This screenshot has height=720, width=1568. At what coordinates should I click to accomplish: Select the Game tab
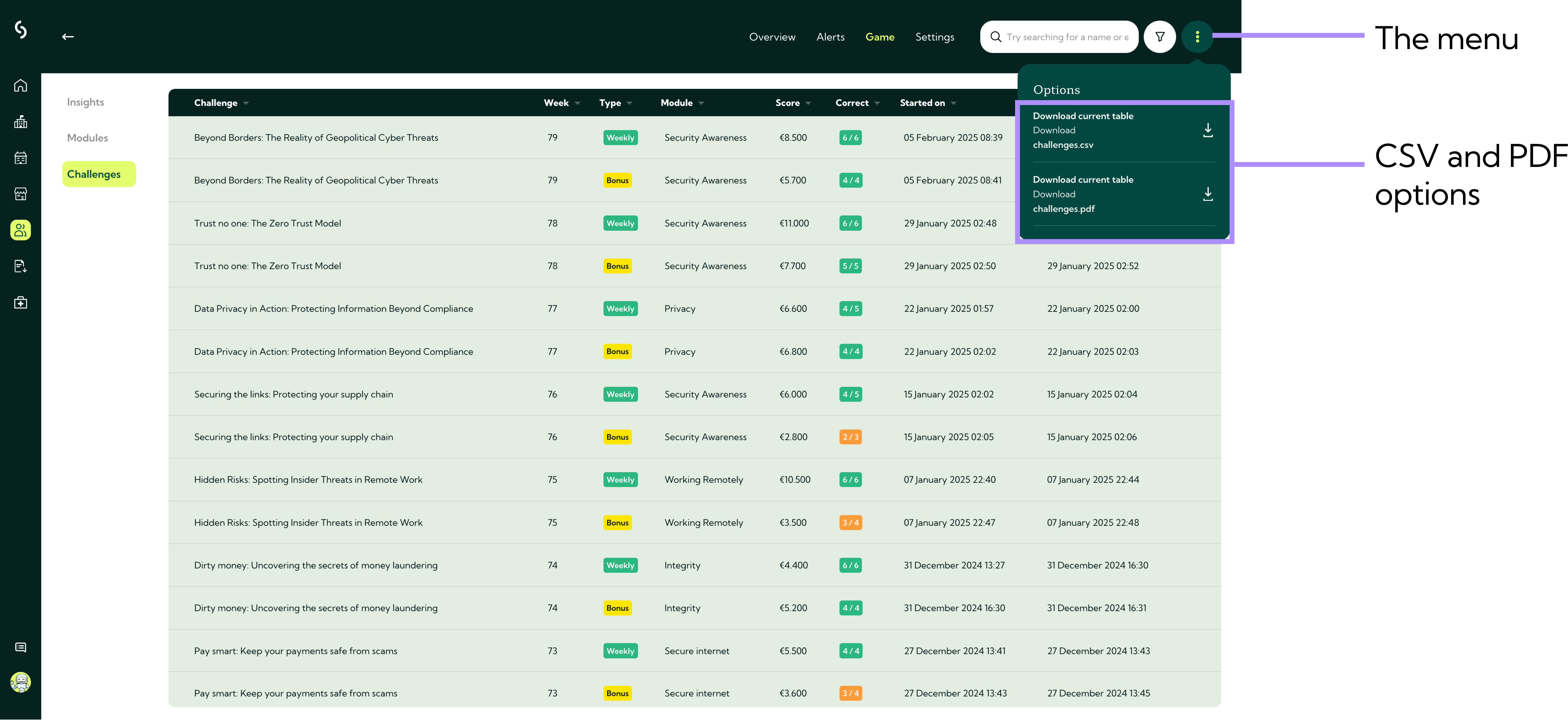tap(880, 37)
